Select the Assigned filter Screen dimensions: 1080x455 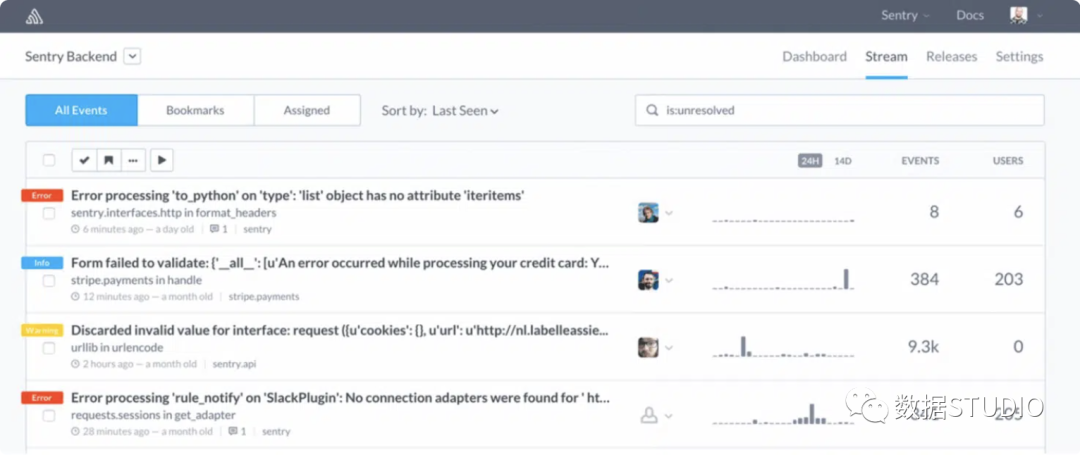coord(307,110)
